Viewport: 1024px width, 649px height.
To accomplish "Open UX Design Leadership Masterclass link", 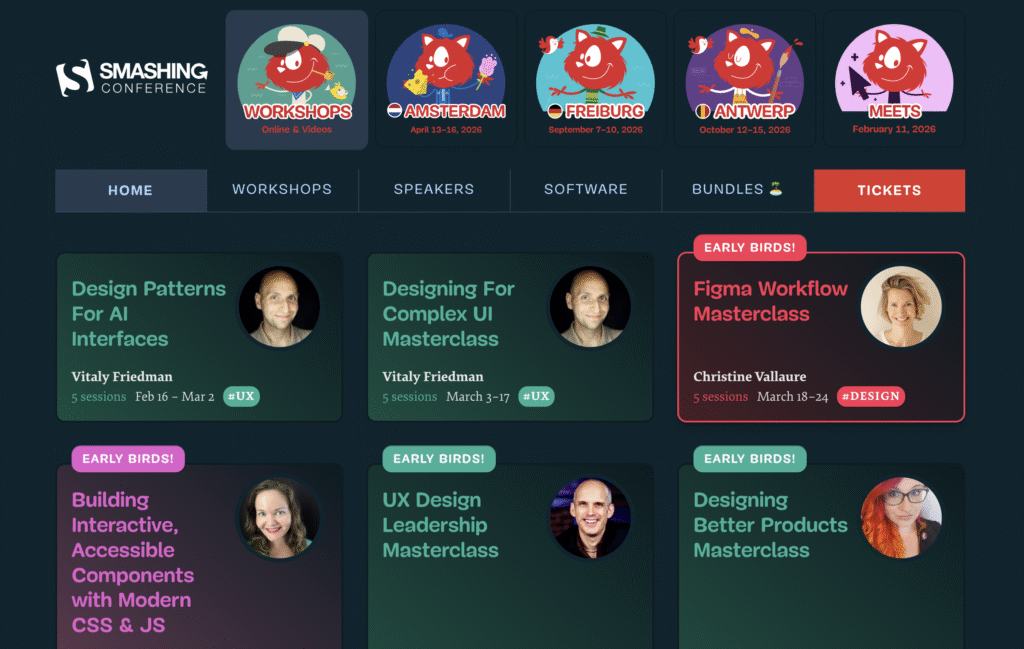I will click(x=440, y=525).
